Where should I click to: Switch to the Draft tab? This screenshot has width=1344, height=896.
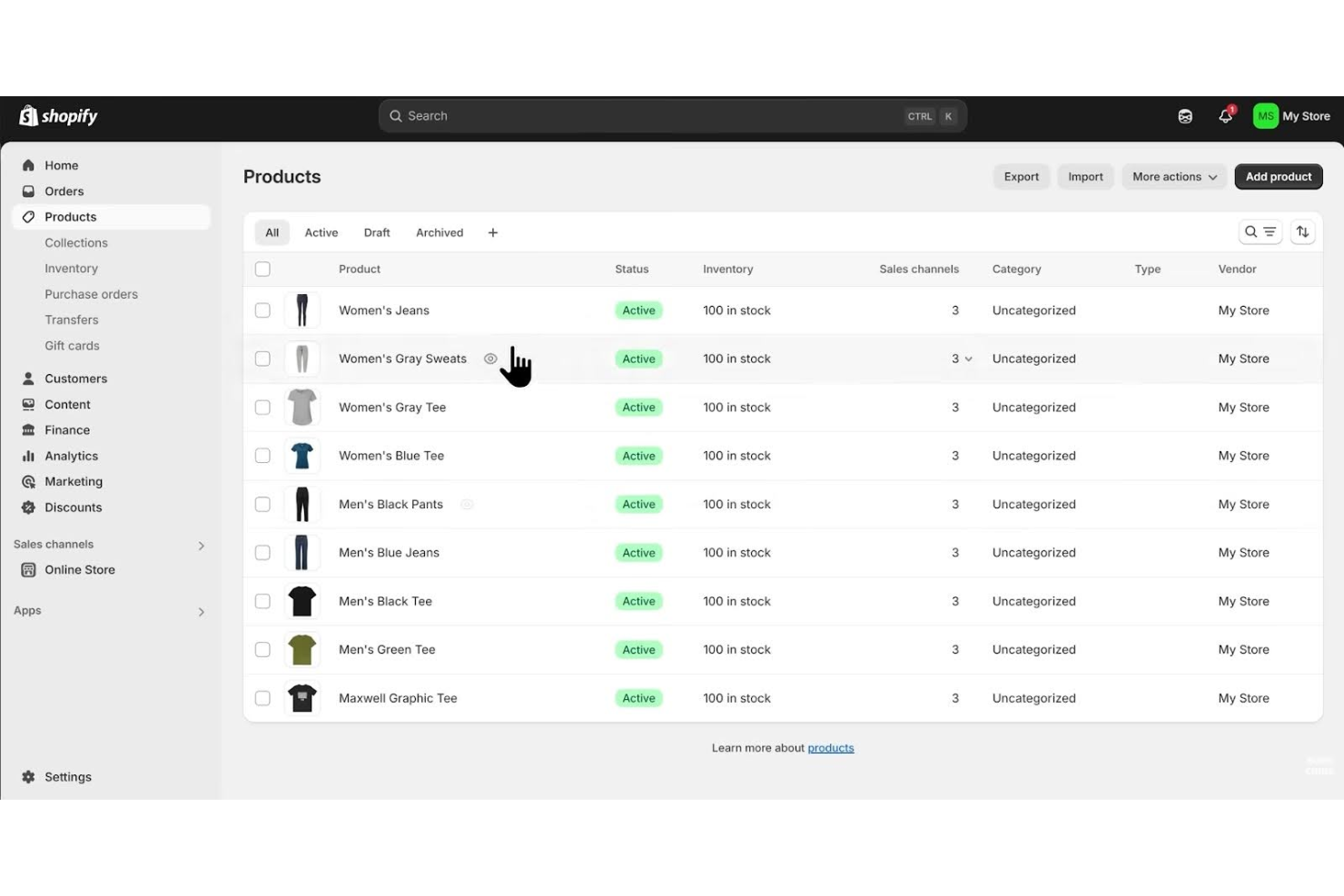point(377,231)
